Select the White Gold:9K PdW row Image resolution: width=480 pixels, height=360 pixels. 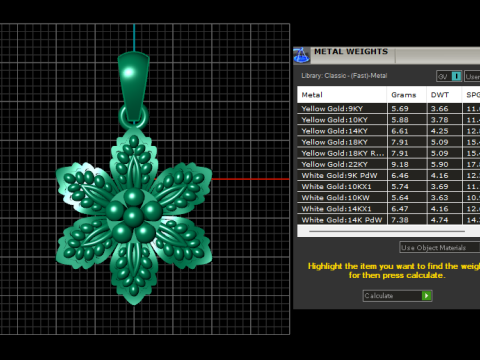[x=389, y=175]
